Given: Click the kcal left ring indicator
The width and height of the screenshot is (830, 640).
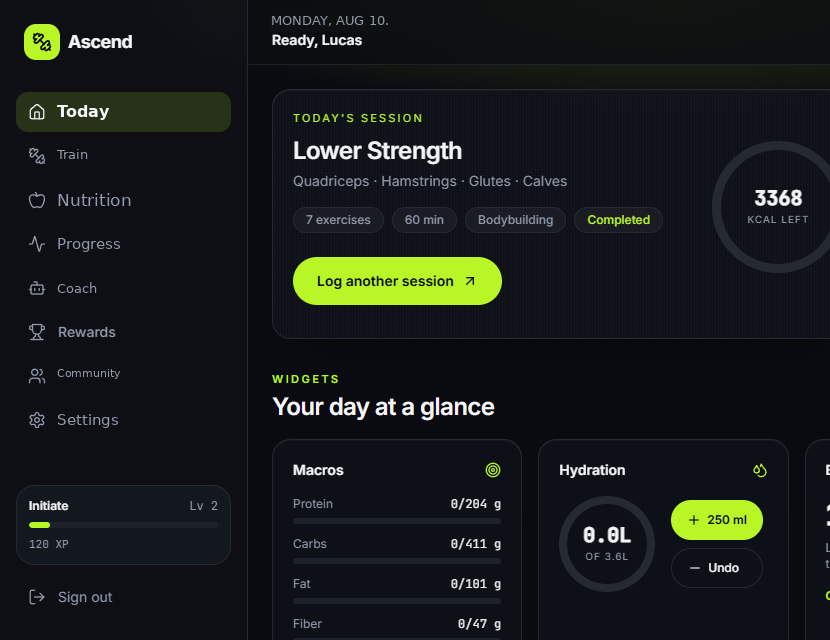Looking at the screenshot, I should pyautogui.click(x=778, y=207).
